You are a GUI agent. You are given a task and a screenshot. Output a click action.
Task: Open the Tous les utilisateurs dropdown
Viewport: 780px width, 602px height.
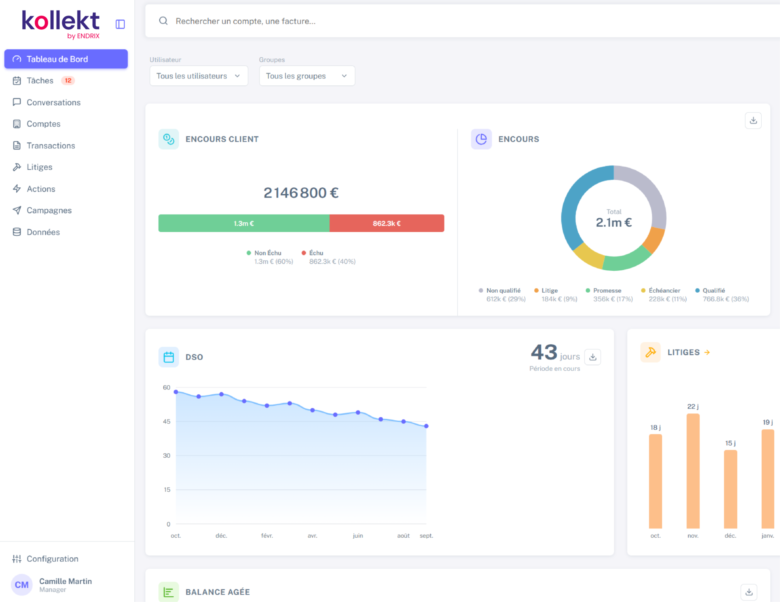(198, 76)
